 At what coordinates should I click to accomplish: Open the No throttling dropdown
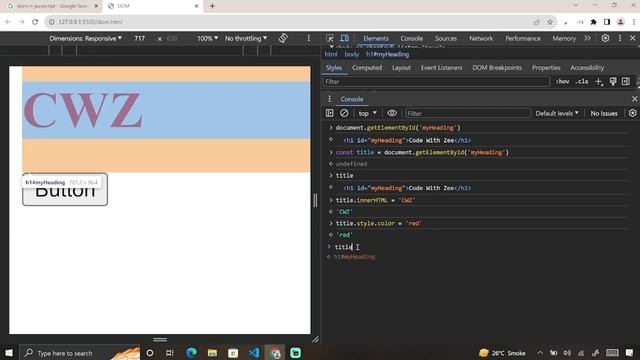tap(246, 38)
